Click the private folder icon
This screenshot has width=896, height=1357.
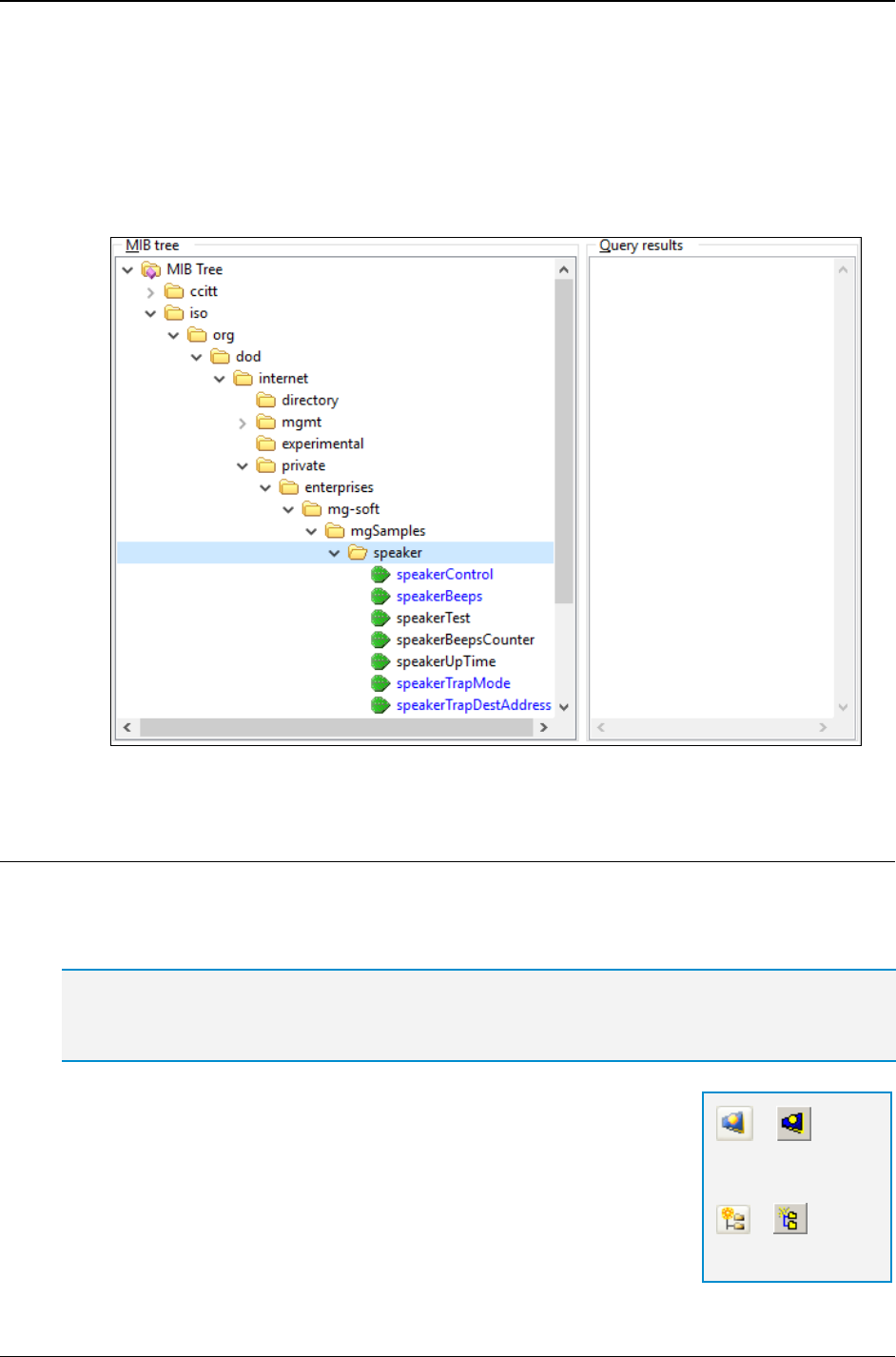coord(266,466)
